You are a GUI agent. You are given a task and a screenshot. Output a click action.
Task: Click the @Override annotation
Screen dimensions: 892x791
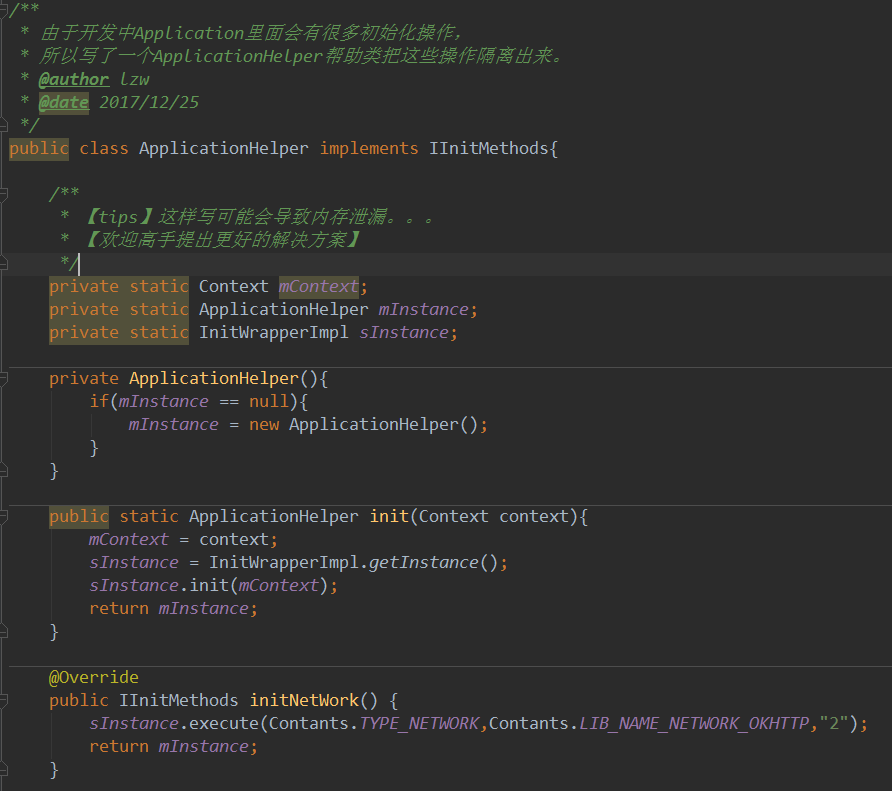tap(94, 677)
